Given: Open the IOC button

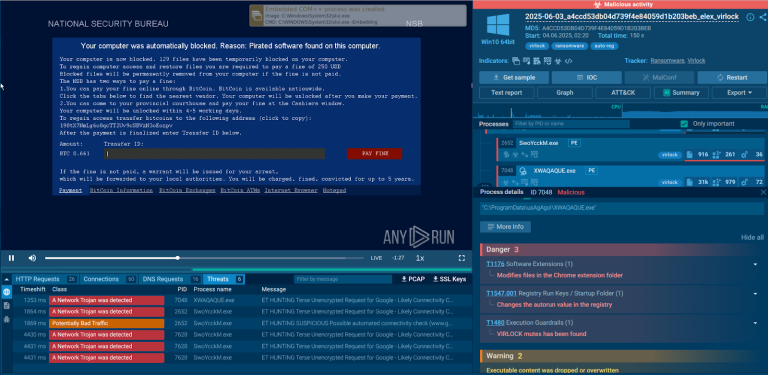Looking at the screenshot, I should pos(587,77).
